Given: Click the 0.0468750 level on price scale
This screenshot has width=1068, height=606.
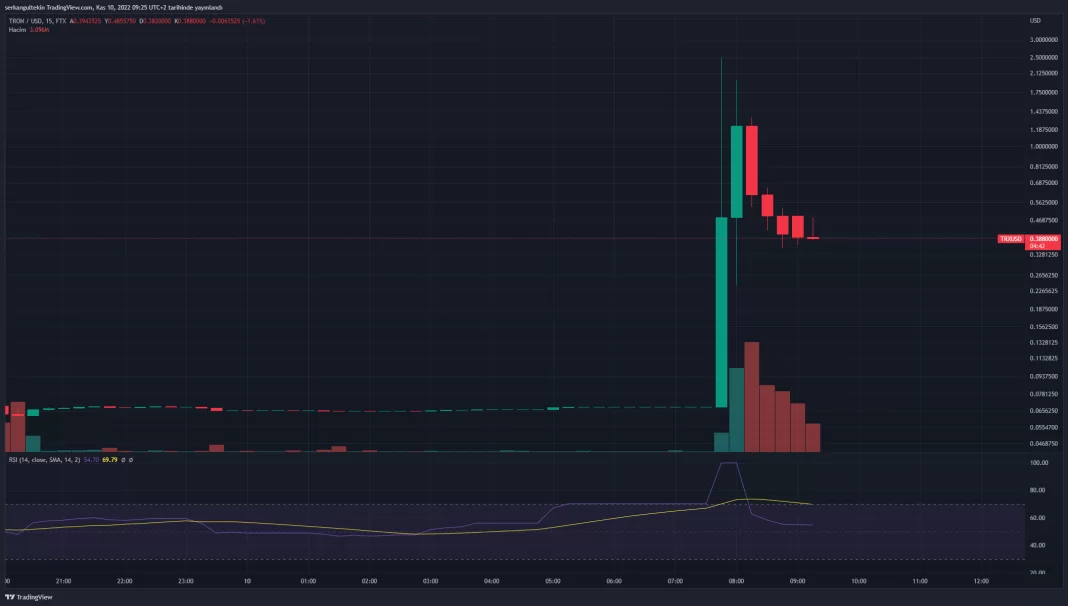Looking at the screenshot, I should [1043, 443].
